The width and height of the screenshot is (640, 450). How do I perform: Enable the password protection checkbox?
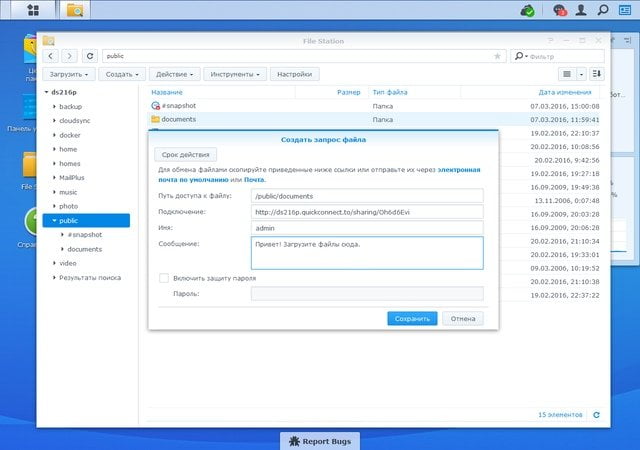coord(164,278)
